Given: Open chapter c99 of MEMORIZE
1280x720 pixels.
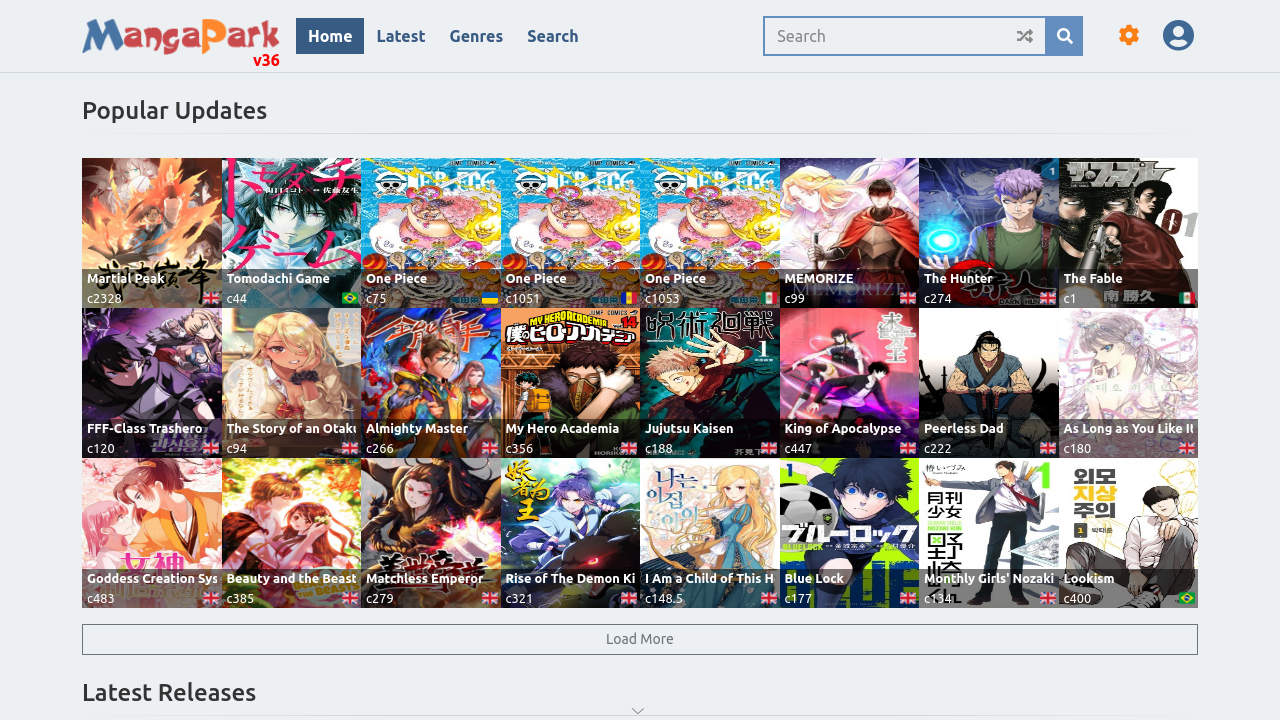Looking at the screenshot, I should pos(795,298).
